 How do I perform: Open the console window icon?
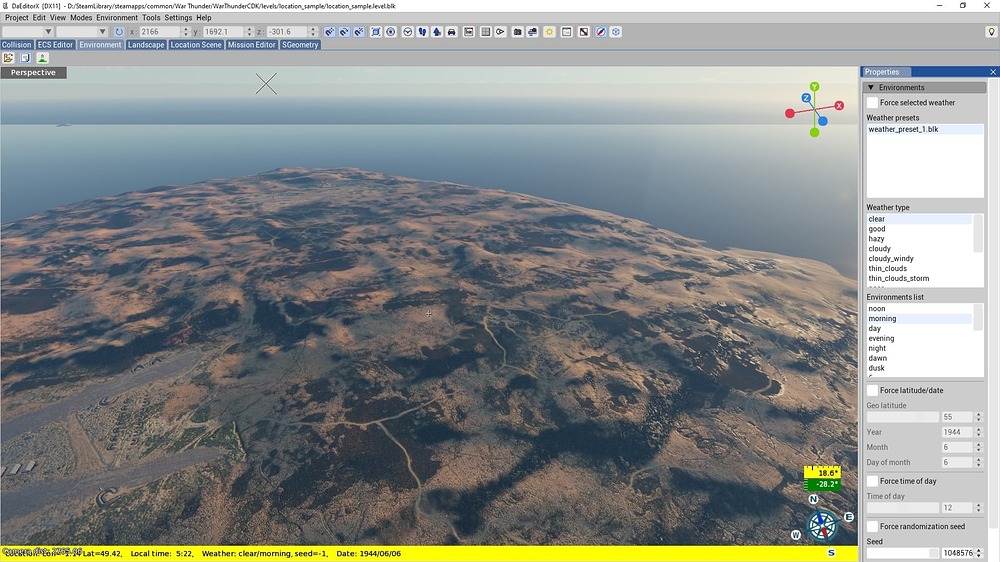pos(566,31)
